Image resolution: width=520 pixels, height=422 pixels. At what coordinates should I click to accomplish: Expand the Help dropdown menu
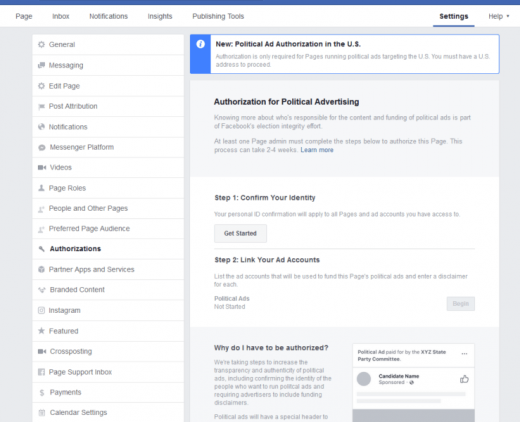click(x=499, y=16)
